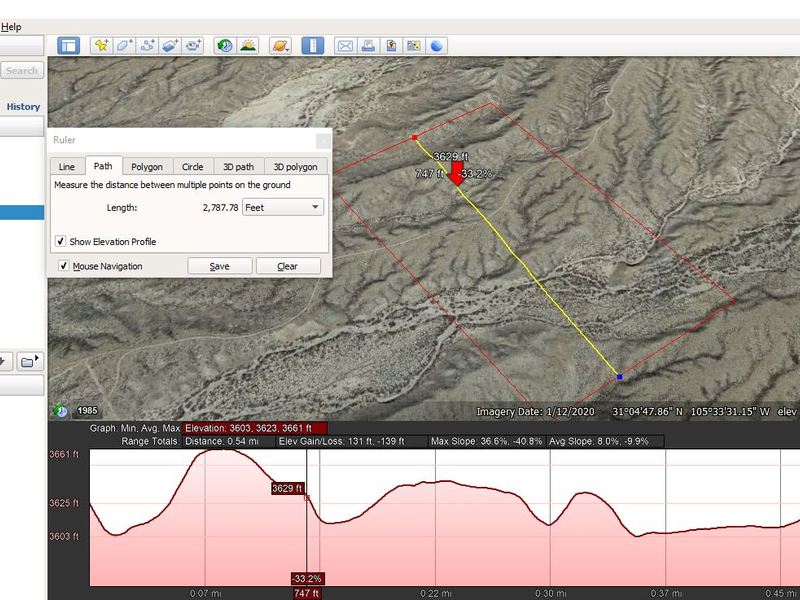The image size is (800, 600).
Task: Click the 2,787.78 length value
Action: click(220, 208)
